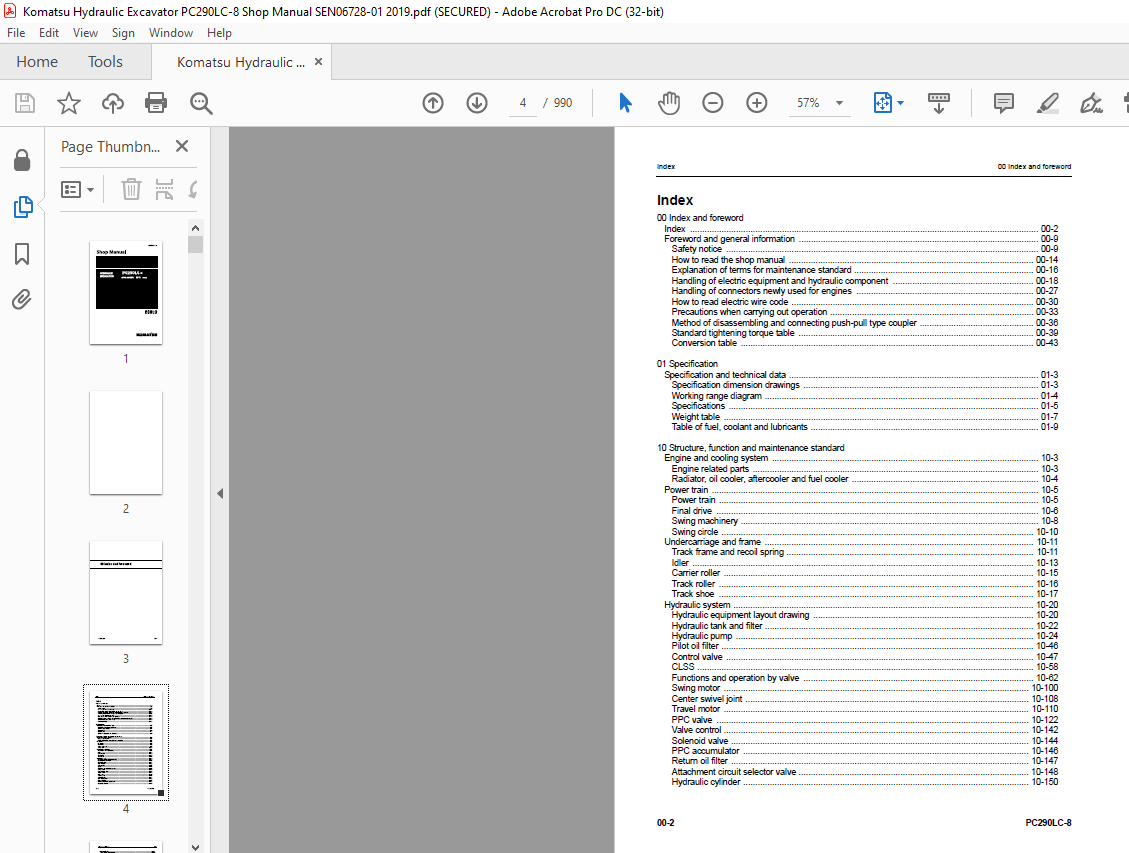Activate the Hand pan tool
Viewport: 1129px width, 853px height.
click(x=669, y=103)
